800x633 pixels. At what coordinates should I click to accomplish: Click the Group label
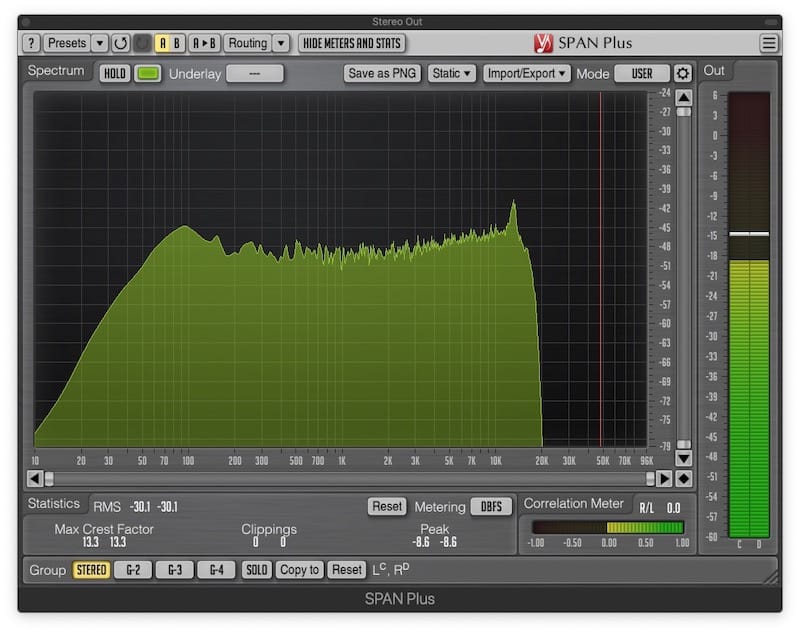coord(47,570)
